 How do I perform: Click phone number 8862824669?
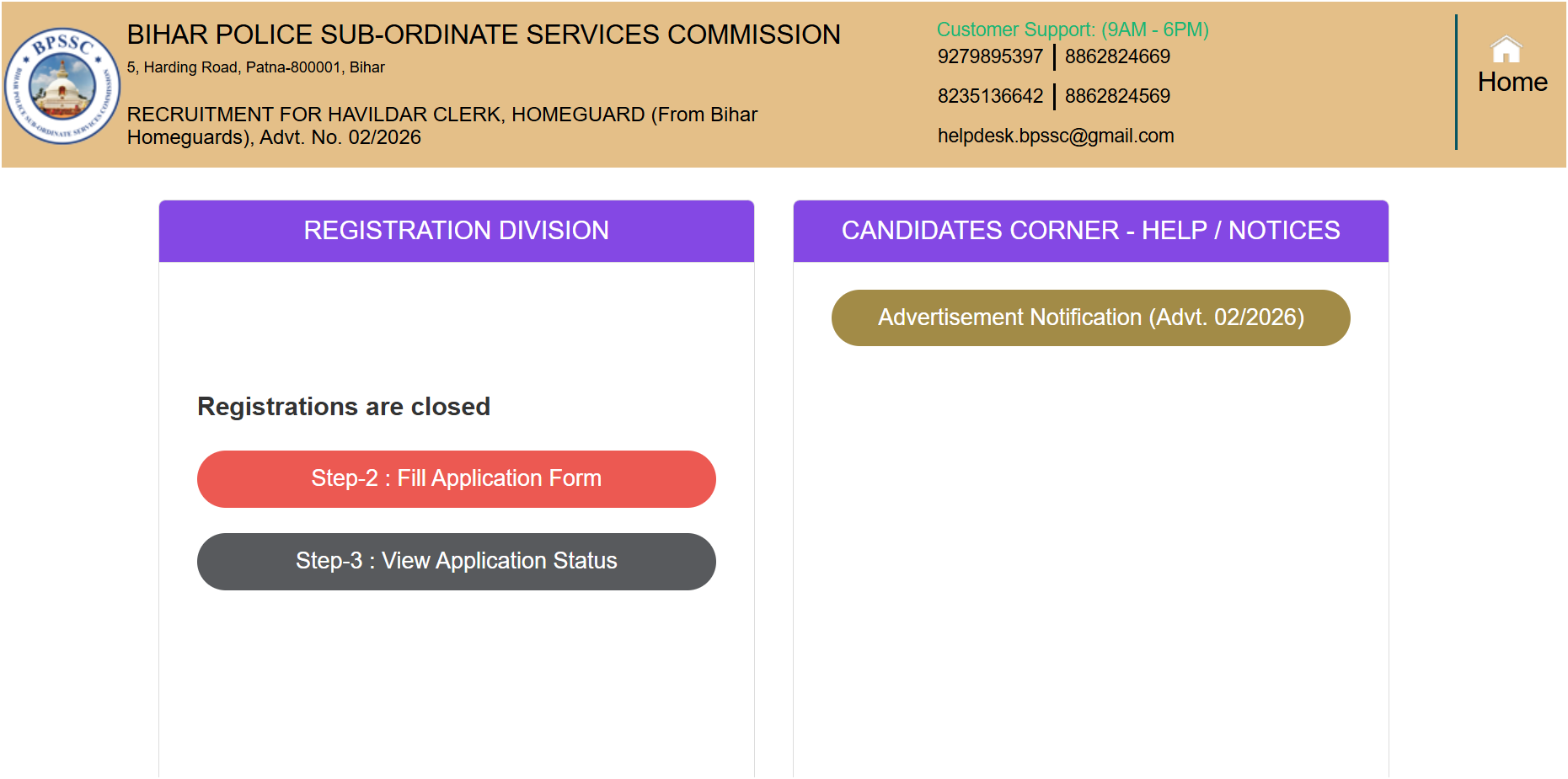pyautogui.click(x=1117, y=56)
